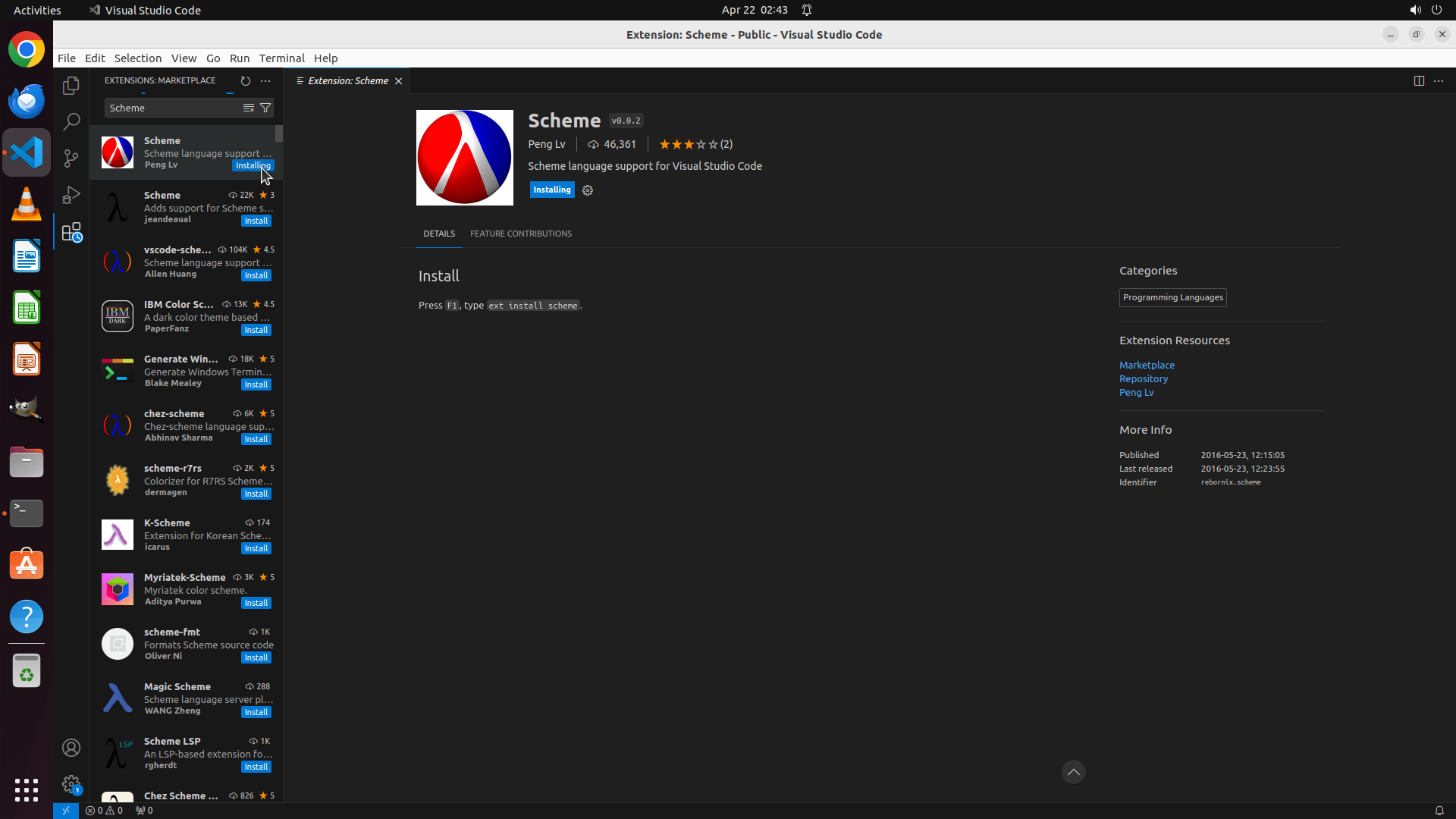Open the Manage settings gear menu

[71, 784]
